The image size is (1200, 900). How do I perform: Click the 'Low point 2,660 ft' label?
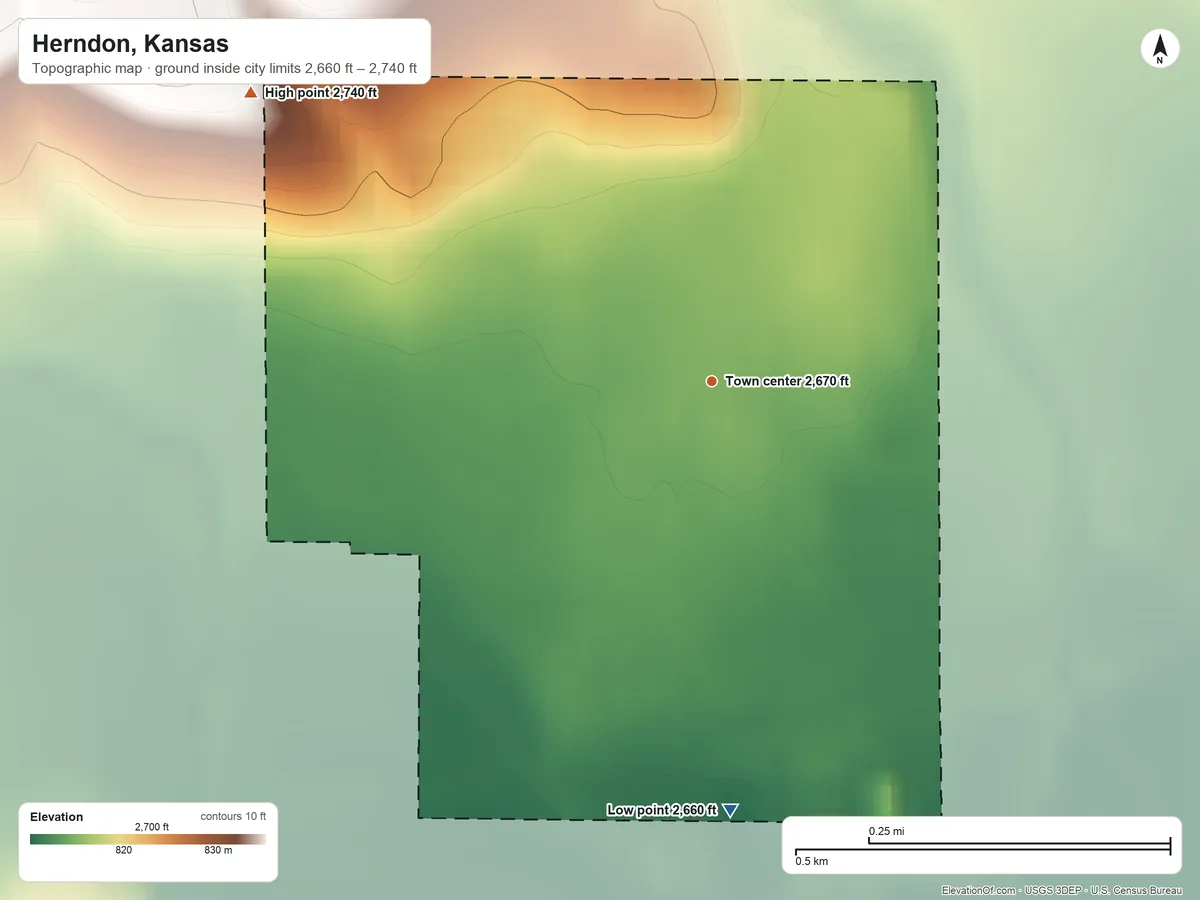(662, 810)
